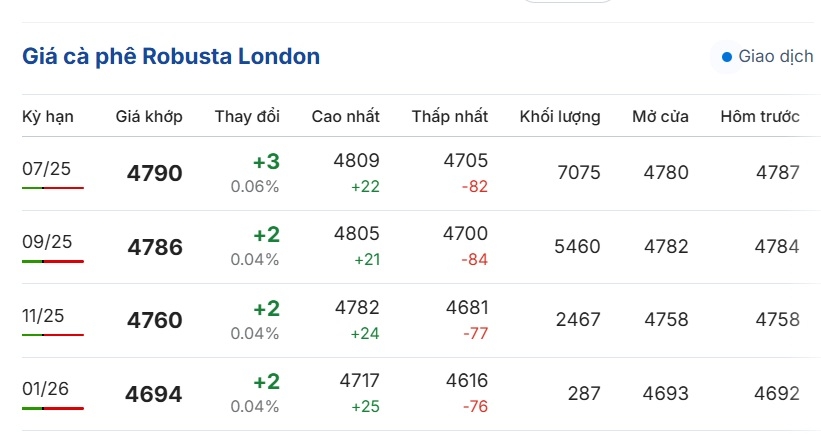
Task: Select the Kỳ hạn column header
Action: pyautogui.click(x=48, y=116)
